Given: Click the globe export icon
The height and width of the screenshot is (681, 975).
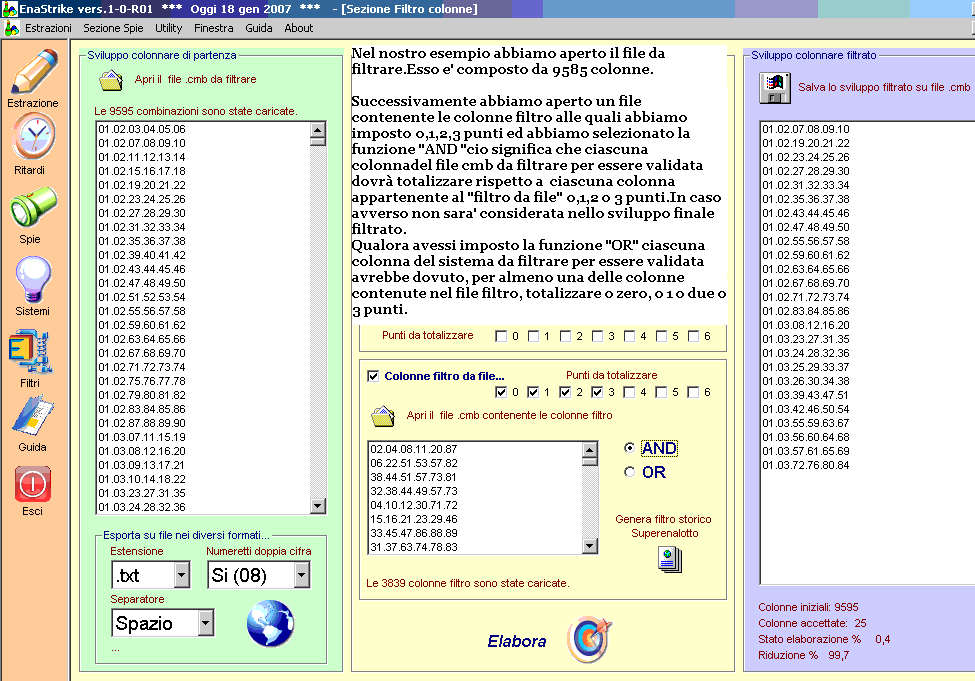Looking at the screenshot, I should [x=270, y=623].
